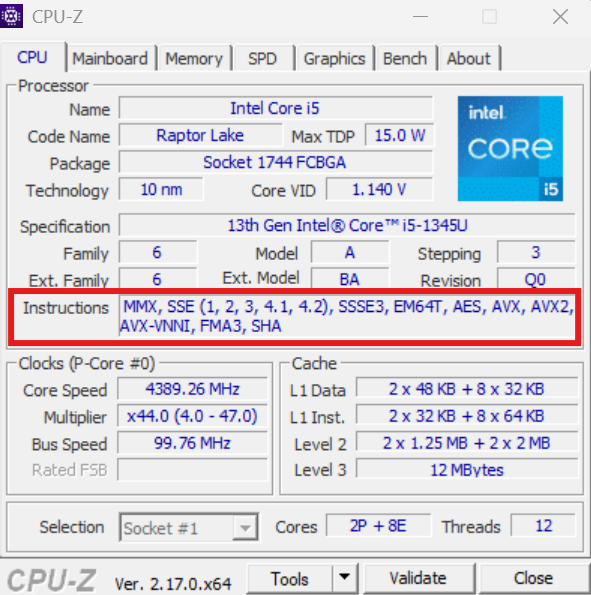Select the CPU tab

[x=33, y=58]
